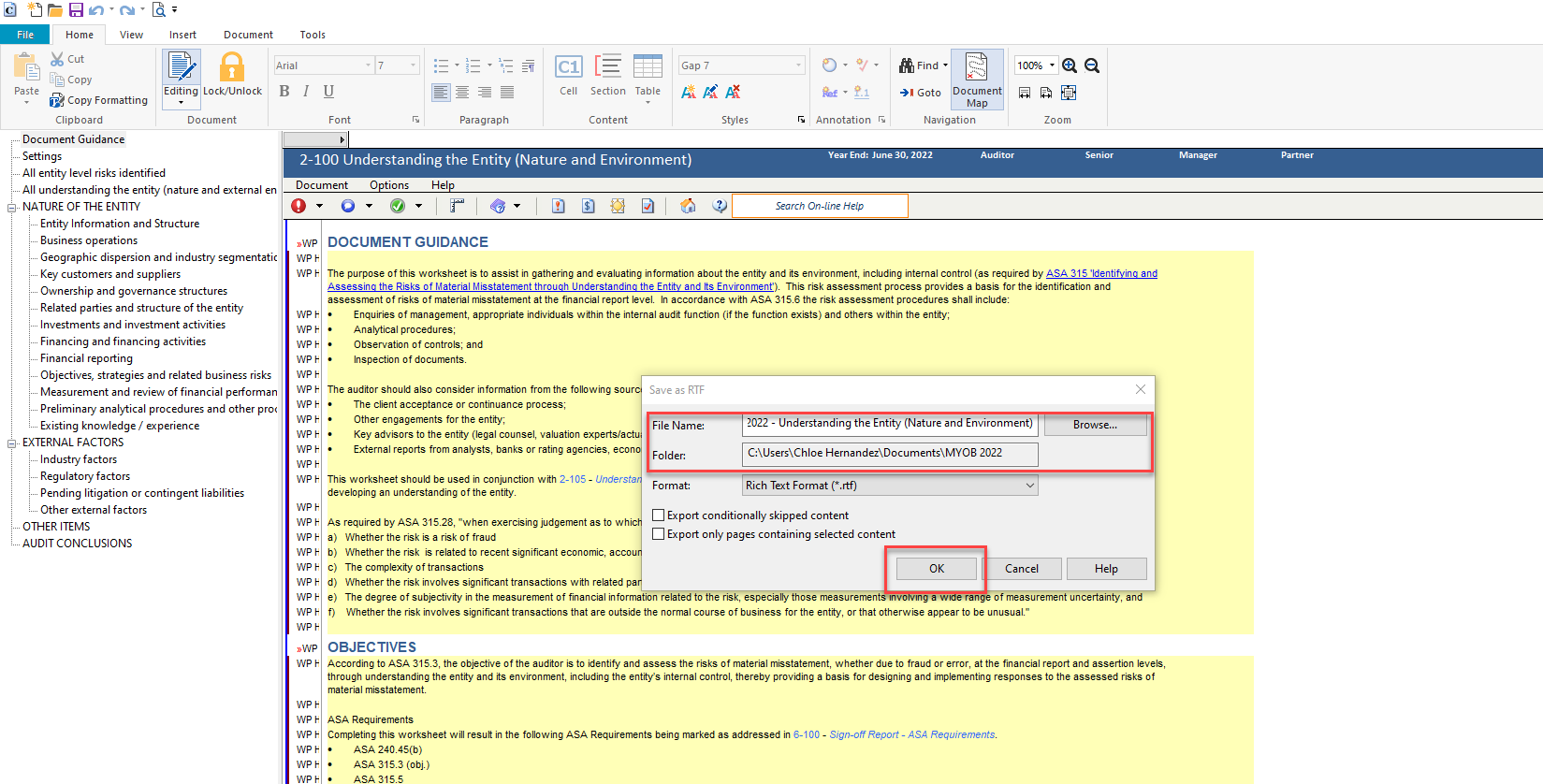Open the Document Map panel icon
Image resolution: width=1543 pixels, height=784 pixels.
[x=977, y=68]
